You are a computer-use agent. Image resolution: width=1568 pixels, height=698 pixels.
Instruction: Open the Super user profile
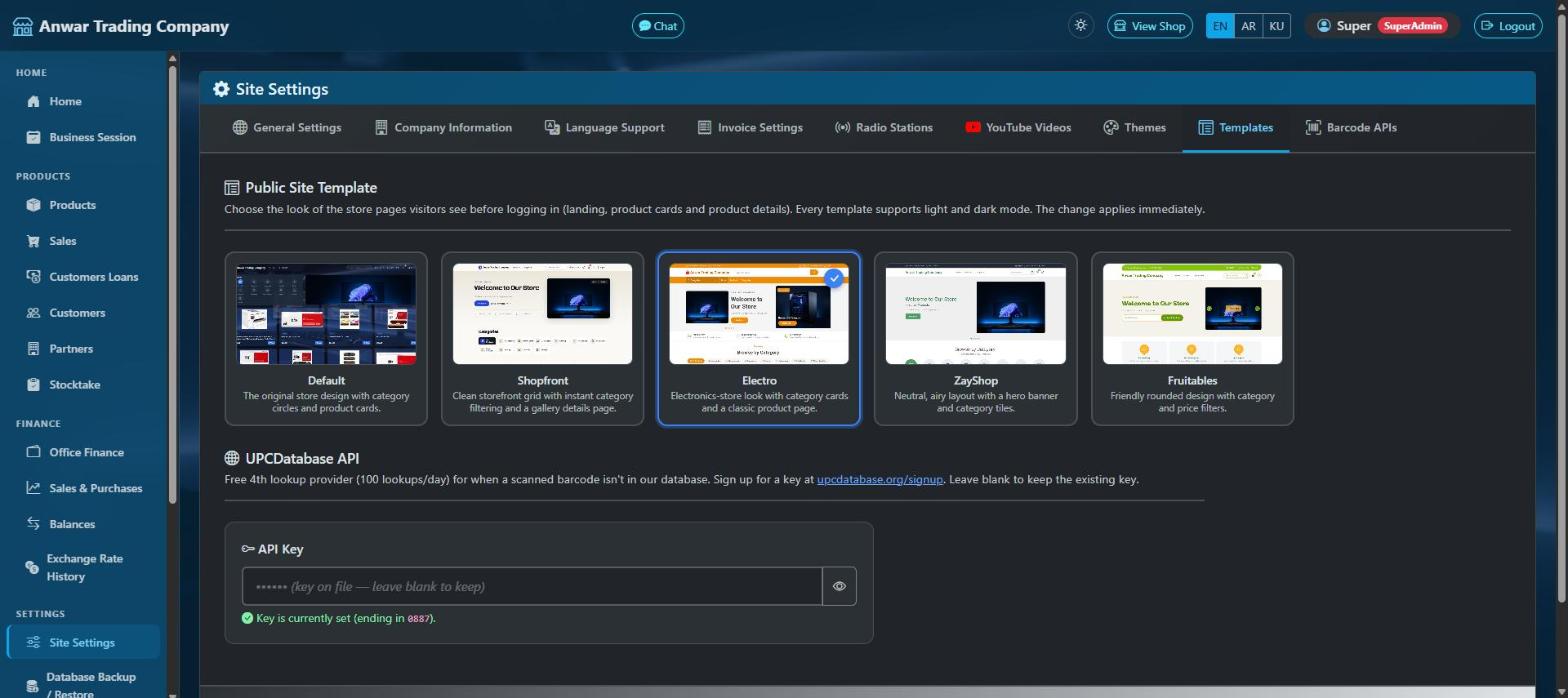(1382, 26)
